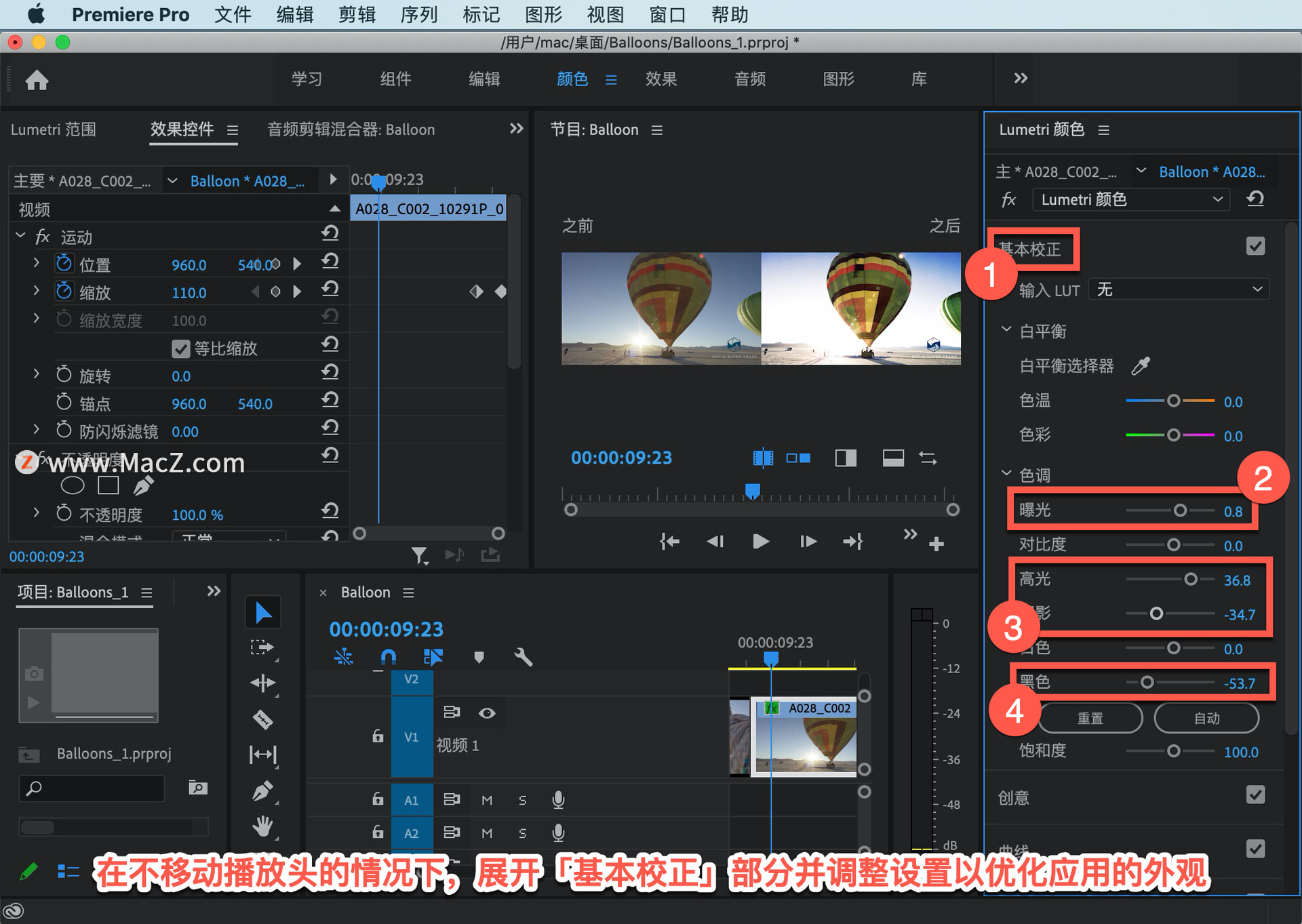1302x924 pixels.
Task: Select the Track Select Forward tool
Action: pos(262,647)
